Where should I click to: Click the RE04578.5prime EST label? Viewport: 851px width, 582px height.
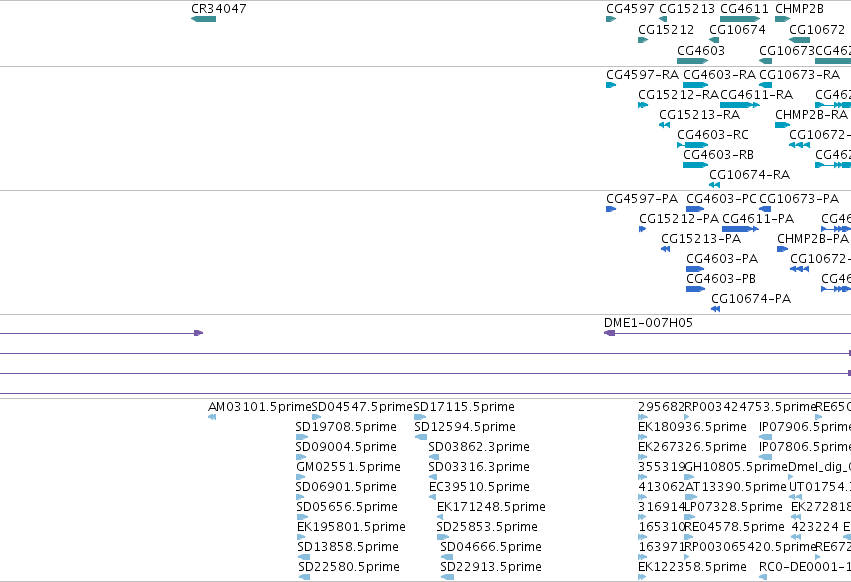(734, 527)
